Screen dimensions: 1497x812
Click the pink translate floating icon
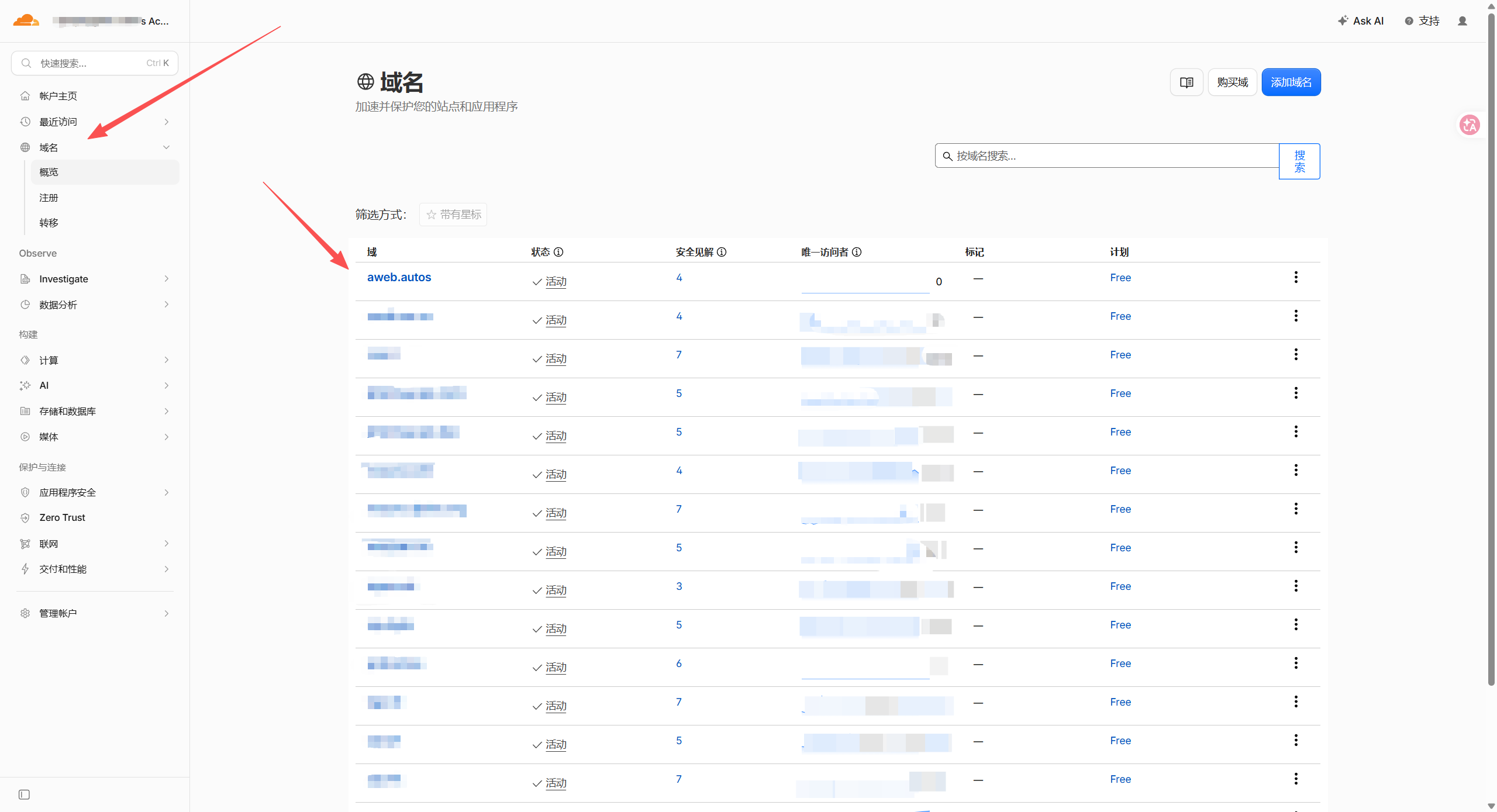coord(1470,125)
